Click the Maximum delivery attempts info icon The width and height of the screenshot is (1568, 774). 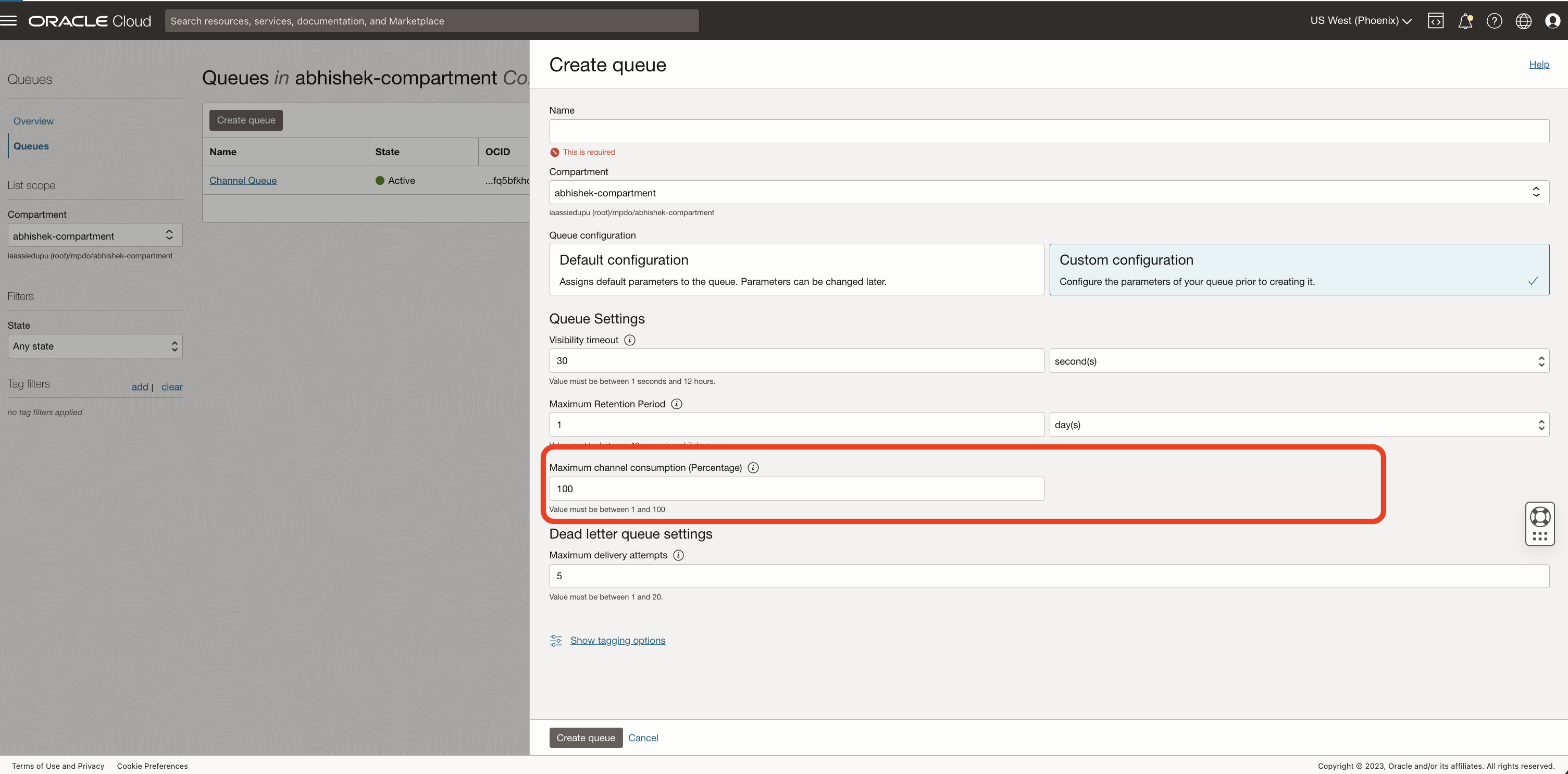pos(678,555)
